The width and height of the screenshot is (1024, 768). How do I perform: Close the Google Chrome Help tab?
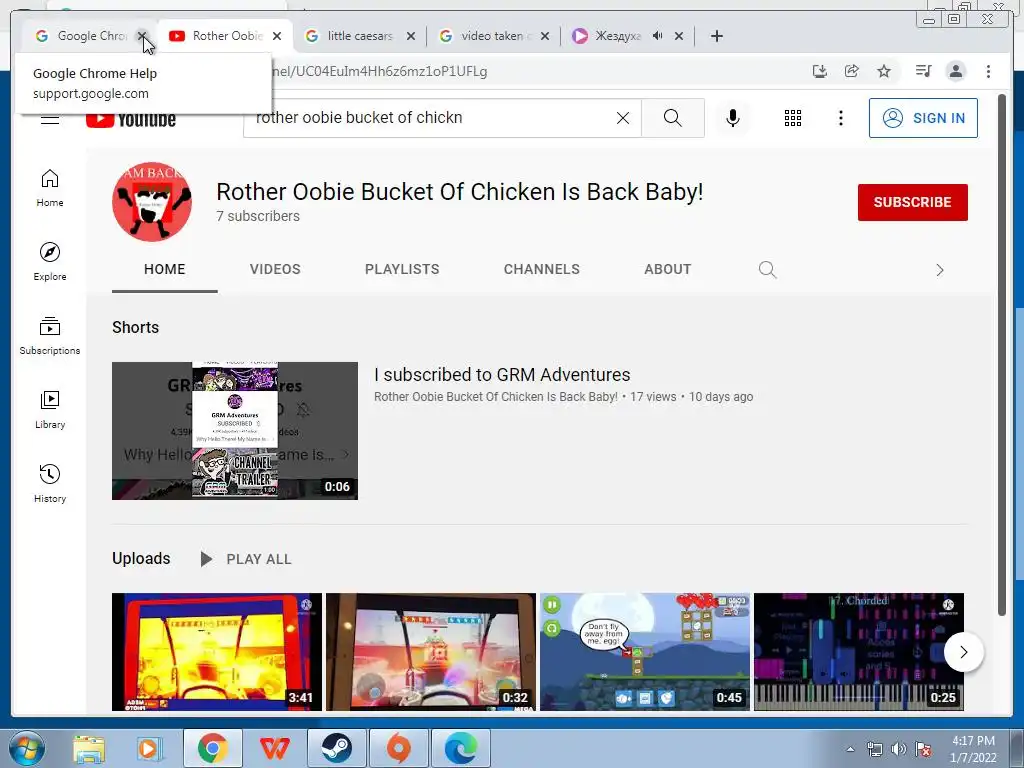(x=142, y=36)
